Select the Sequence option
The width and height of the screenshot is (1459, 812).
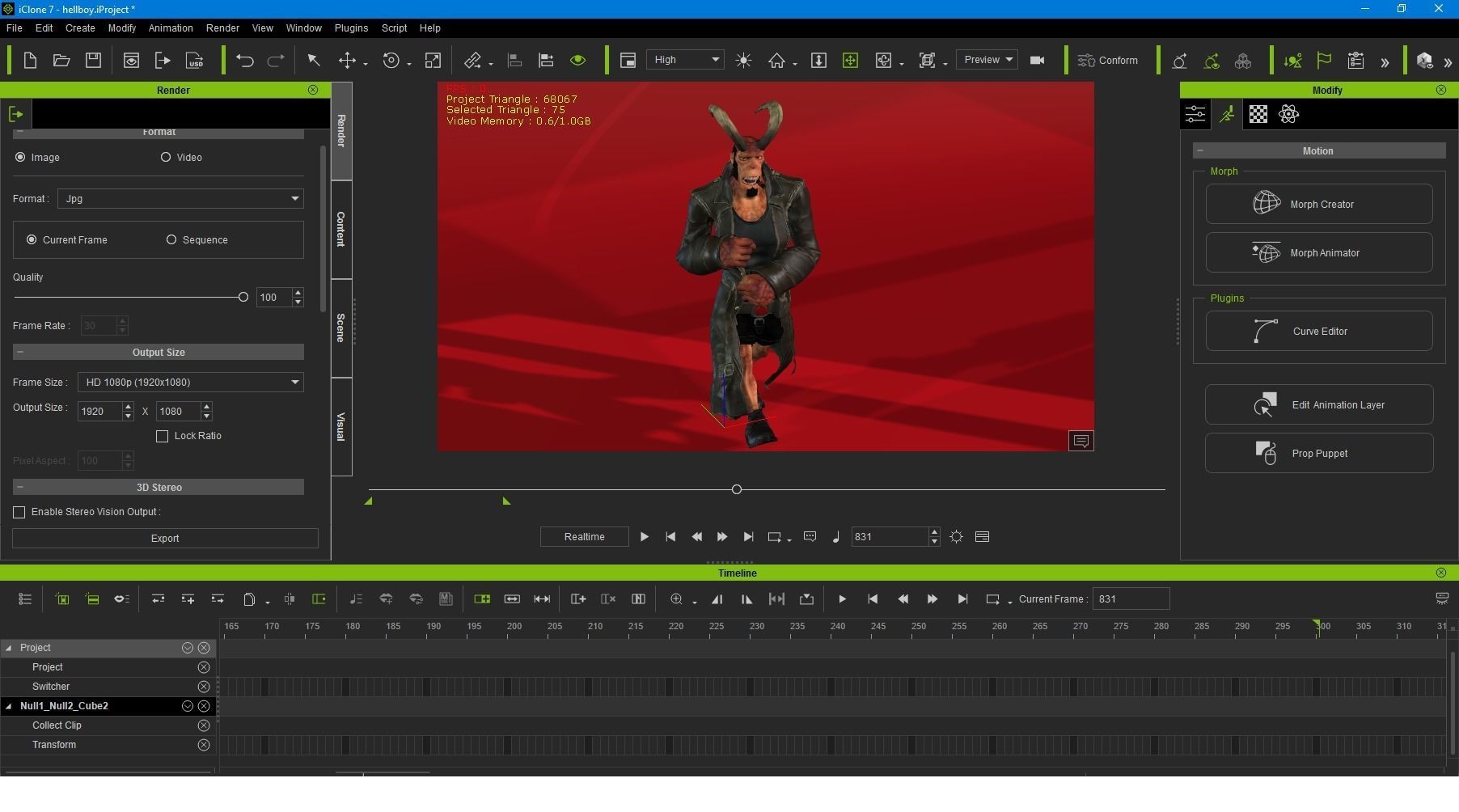[171, 240]
